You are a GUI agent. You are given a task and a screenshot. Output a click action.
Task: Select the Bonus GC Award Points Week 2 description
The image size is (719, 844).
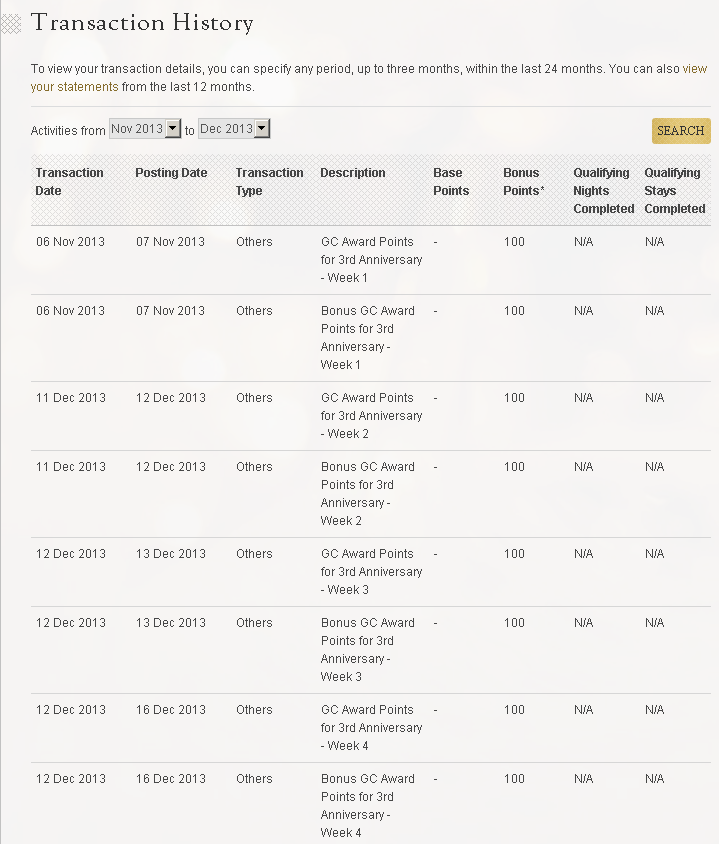(367, 493)
